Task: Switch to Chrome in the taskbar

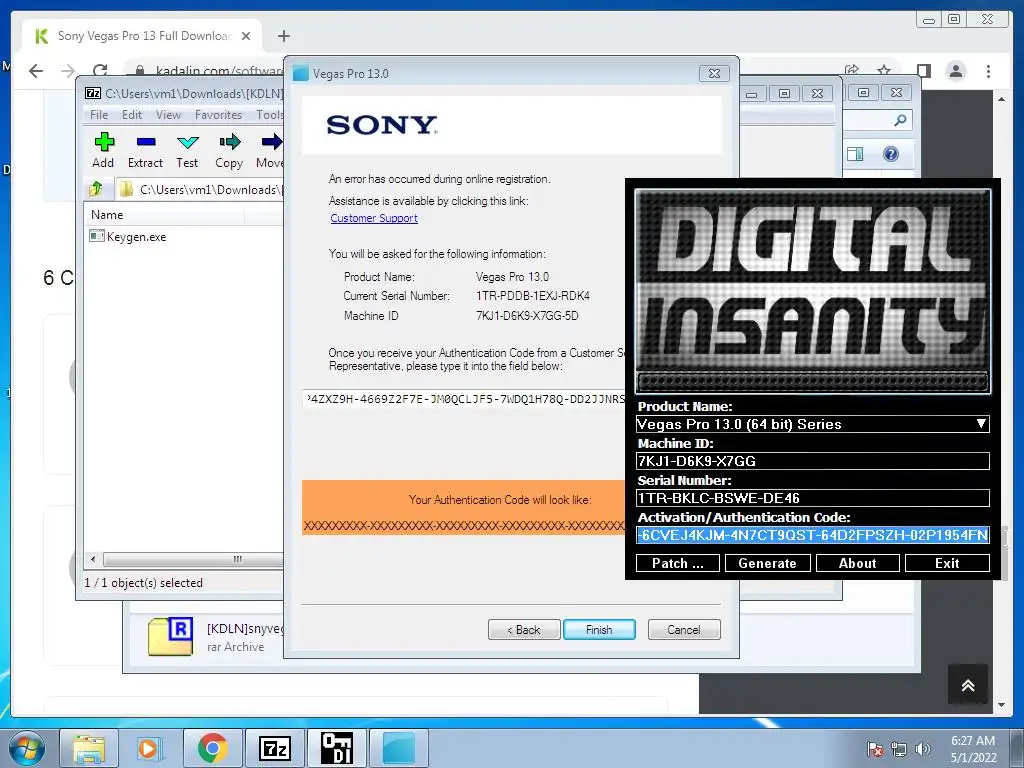Action: click(x=212, y=748)
